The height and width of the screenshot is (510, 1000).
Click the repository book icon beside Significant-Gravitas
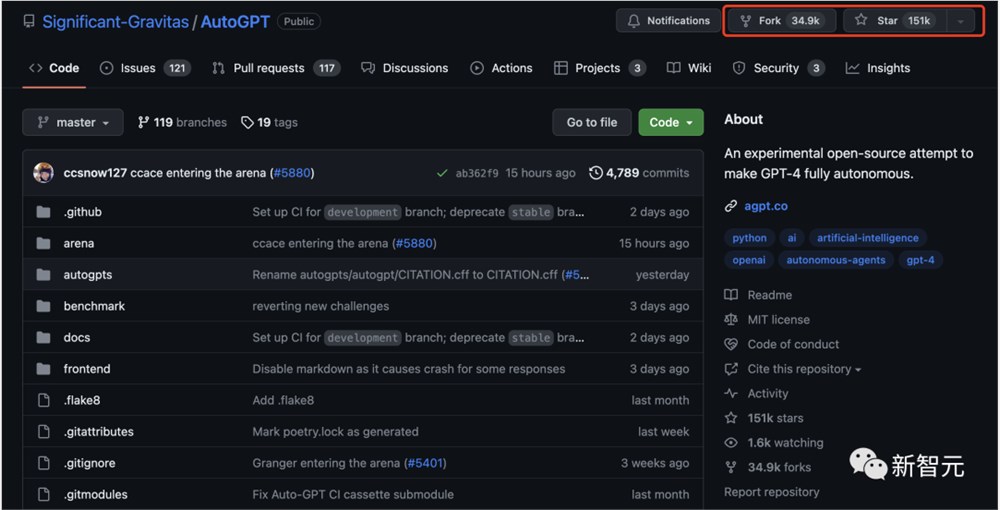pyautogui.click(x=29, y=21)
